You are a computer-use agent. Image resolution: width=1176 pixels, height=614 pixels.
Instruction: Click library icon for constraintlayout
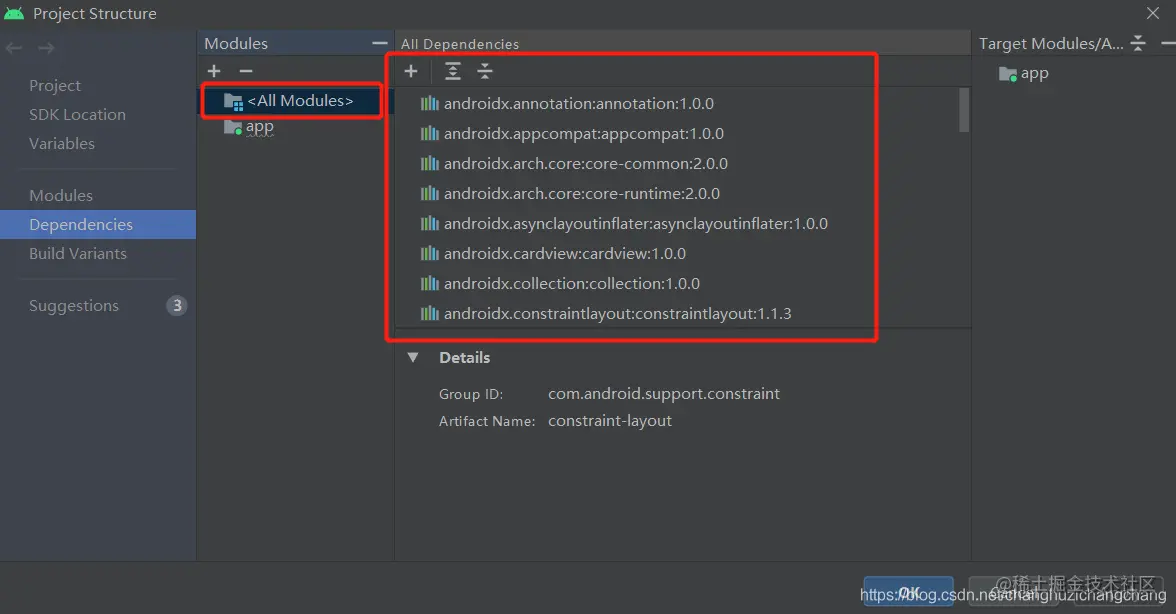(x=430, y=313)
